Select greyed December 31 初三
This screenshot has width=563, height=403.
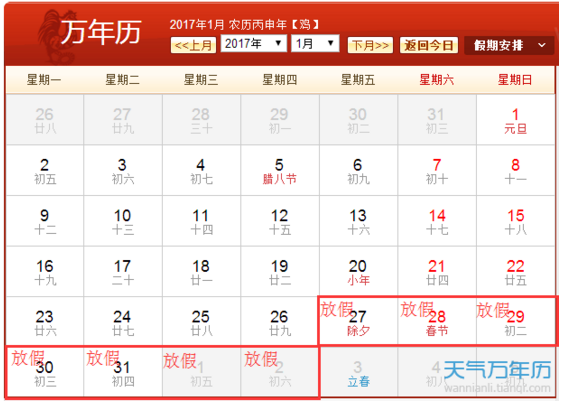coord(437,120)
